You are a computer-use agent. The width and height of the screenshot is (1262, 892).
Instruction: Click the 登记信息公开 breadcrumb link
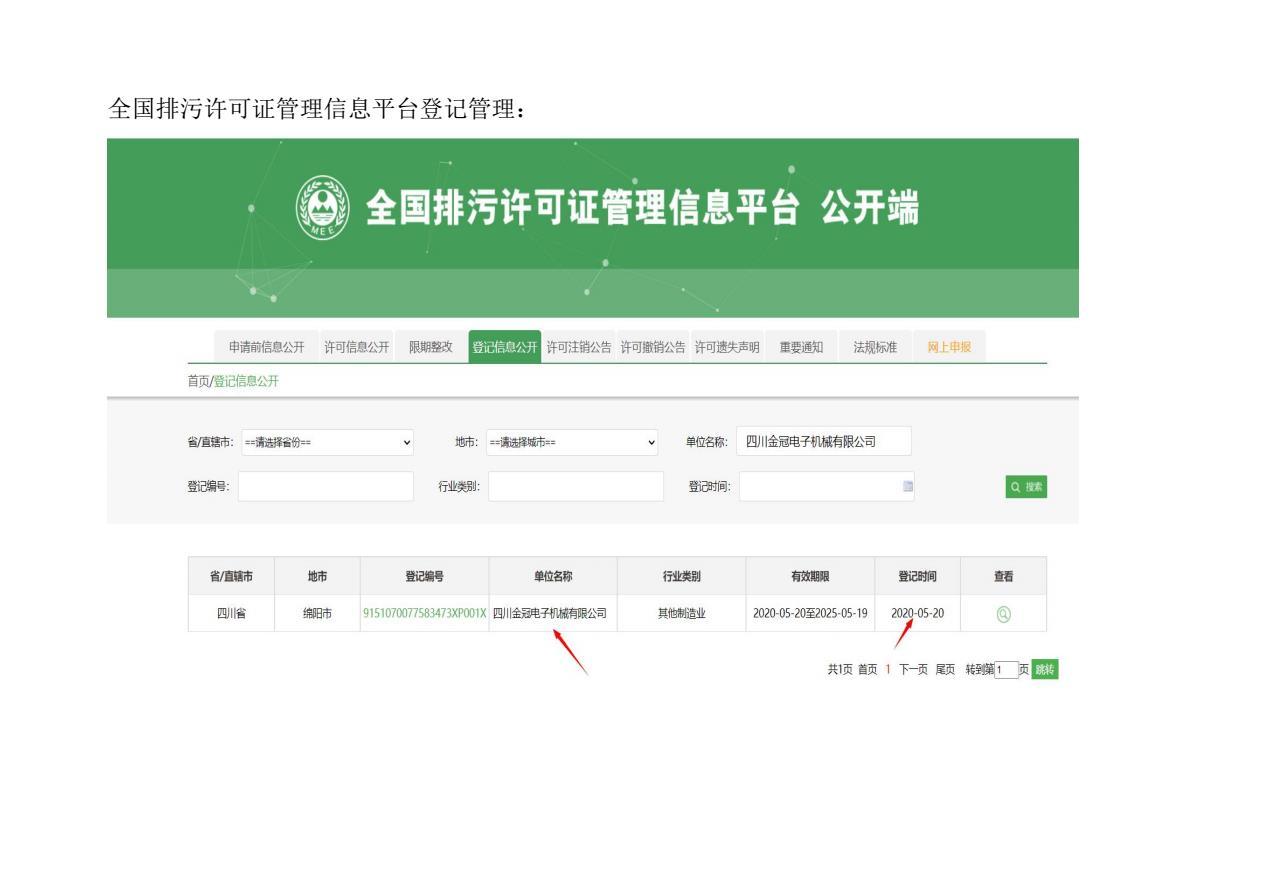click(x=247, y=381)
